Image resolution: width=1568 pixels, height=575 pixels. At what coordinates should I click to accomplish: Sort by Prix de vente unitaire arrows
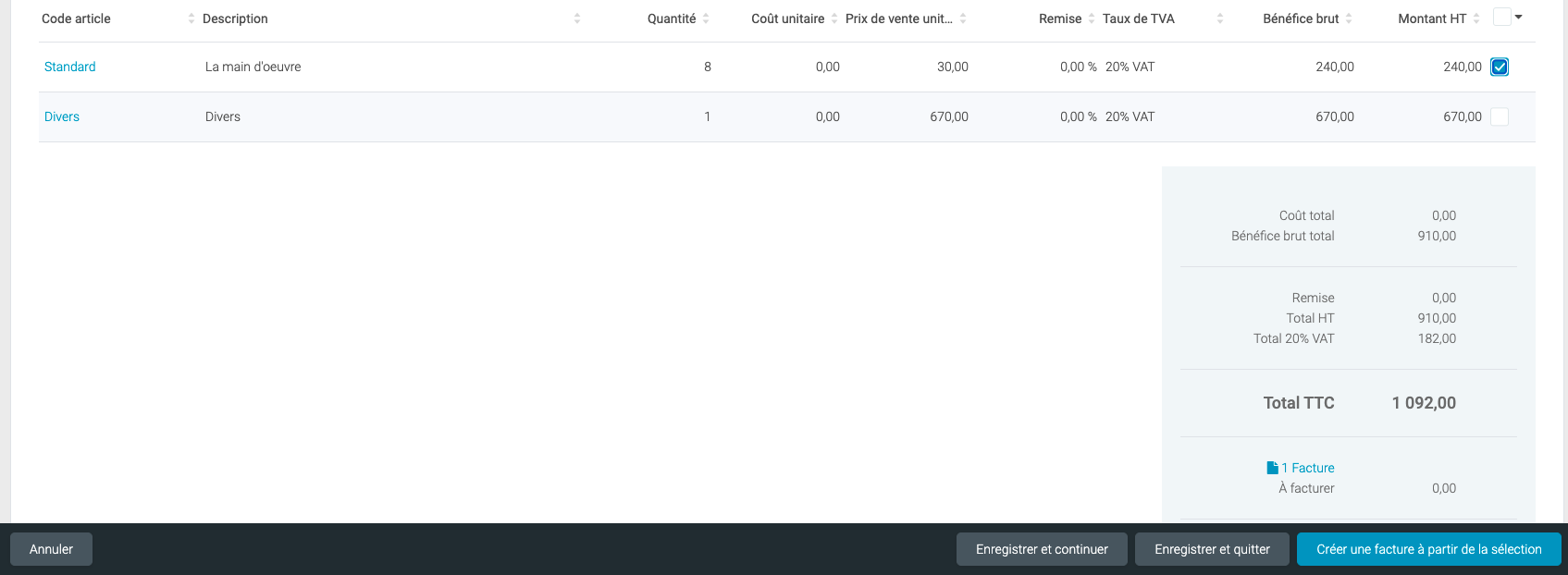click(x=963, y=18)
